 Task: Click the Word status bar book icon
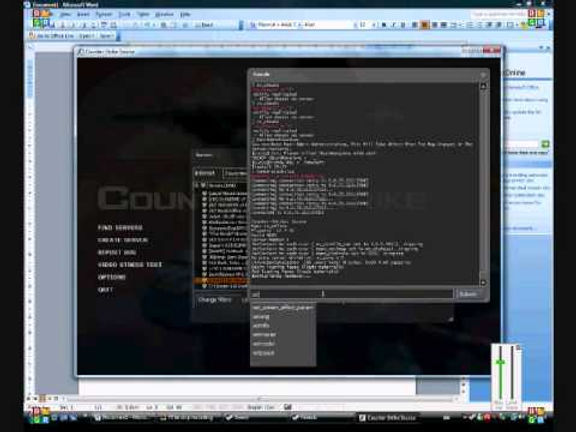click(x=288, y=407)
